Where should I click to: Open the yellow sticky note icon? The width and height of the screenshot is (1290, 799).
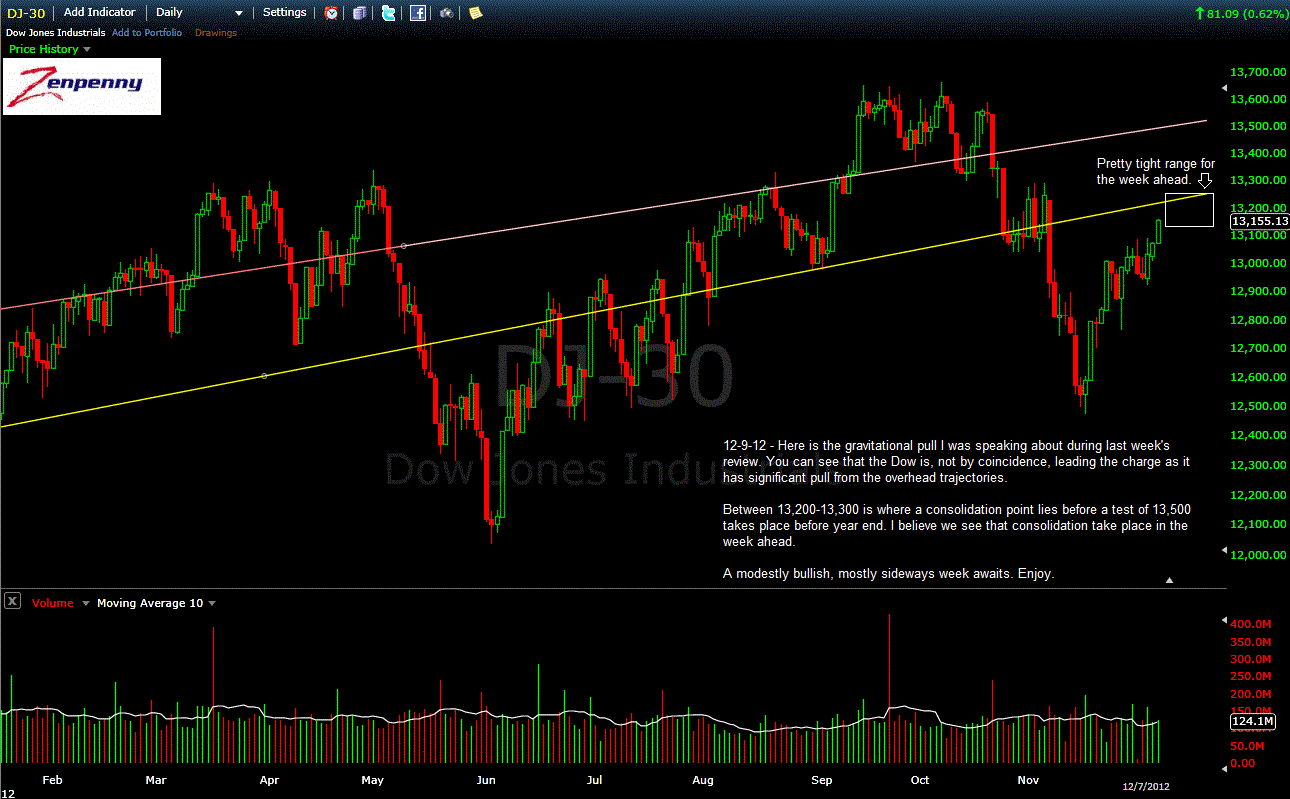475,13
